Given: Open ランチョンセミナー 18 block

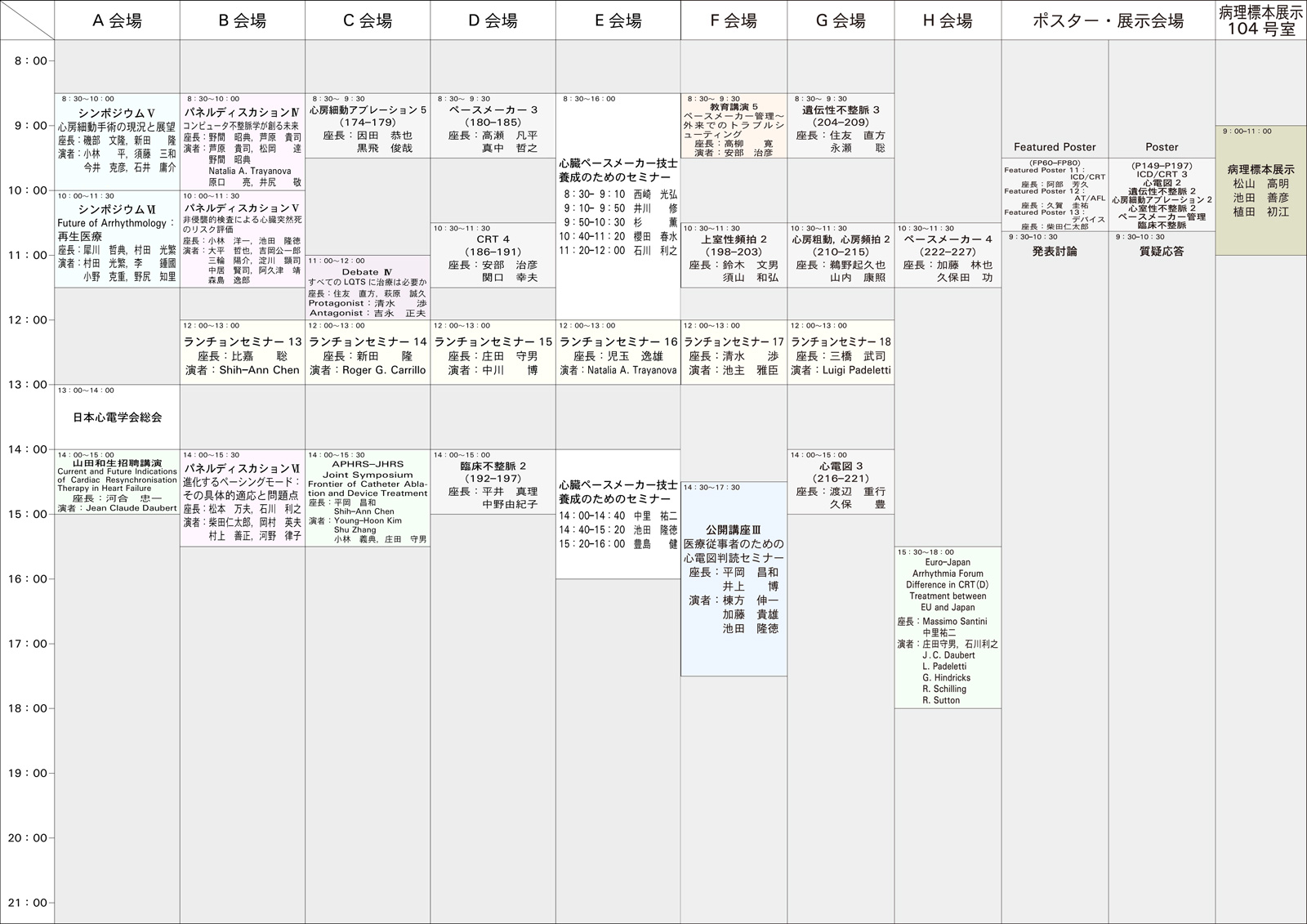Looking at the screenshot, I should pos(841,352).
